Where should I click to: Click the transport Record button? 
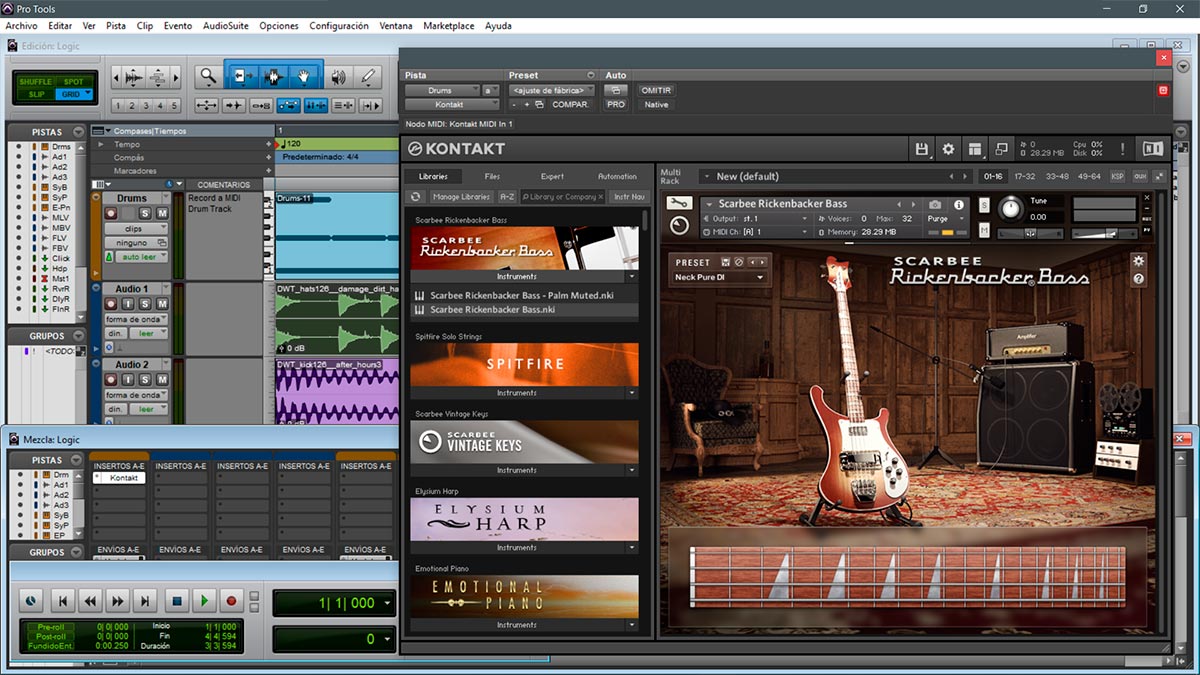231,601
